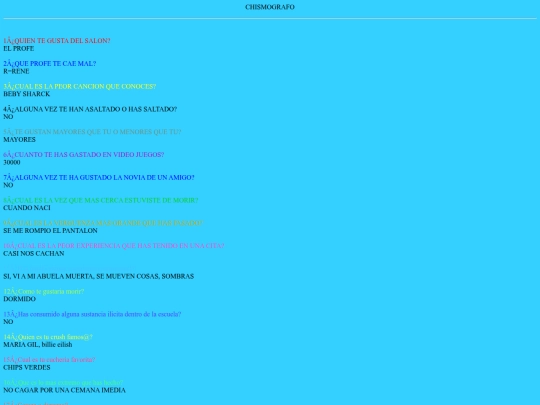Click question 1 'QUIEN TE GUSTA DEL SALON?'
This screenshot has width=540, height=405.
57,41
